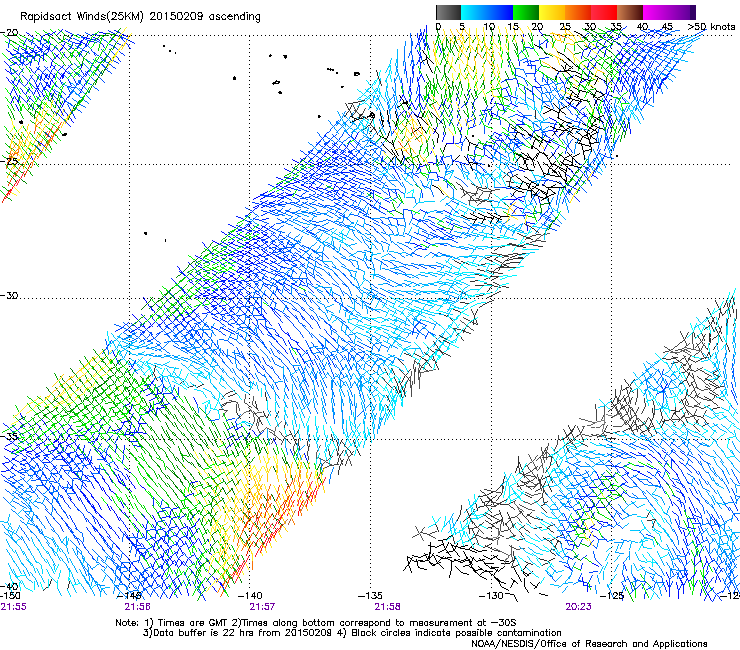Click the '-25' latitude label
Viewport: 740px width, 650px height.
coord(9,161)
